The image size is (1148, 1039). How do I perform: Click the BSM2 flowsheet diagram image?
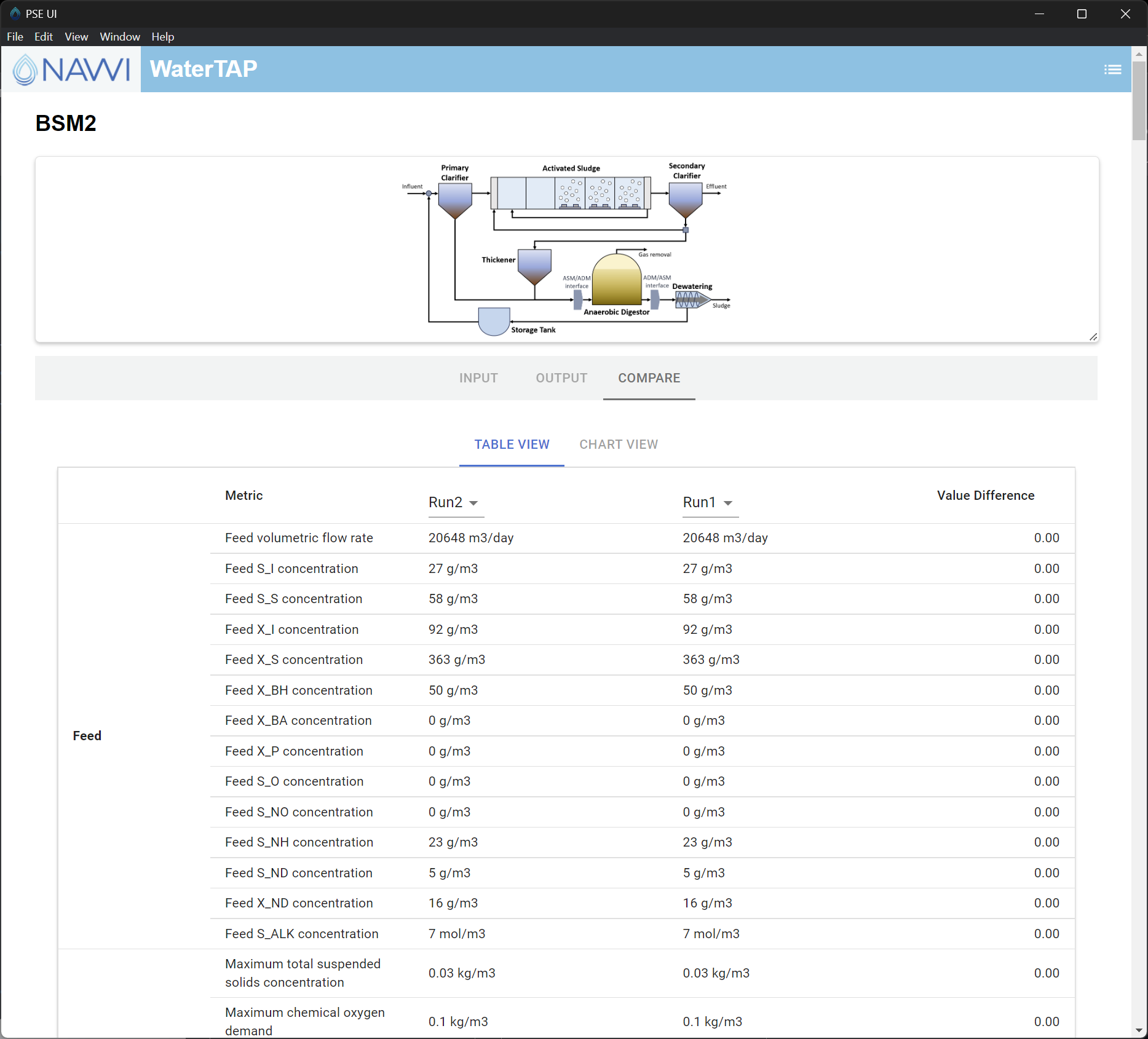pyautogui.click(x=566, y=248)
